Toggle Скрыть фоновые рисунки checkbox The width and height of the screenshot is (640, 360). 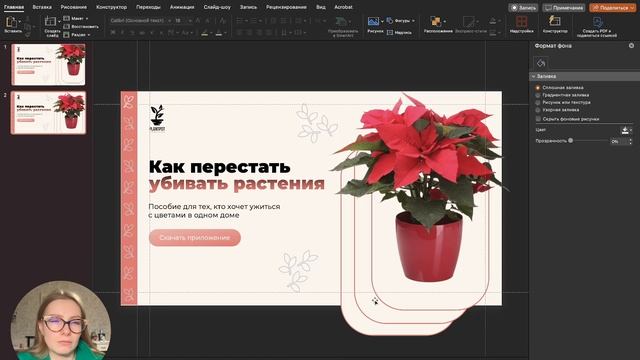point(538,119)
